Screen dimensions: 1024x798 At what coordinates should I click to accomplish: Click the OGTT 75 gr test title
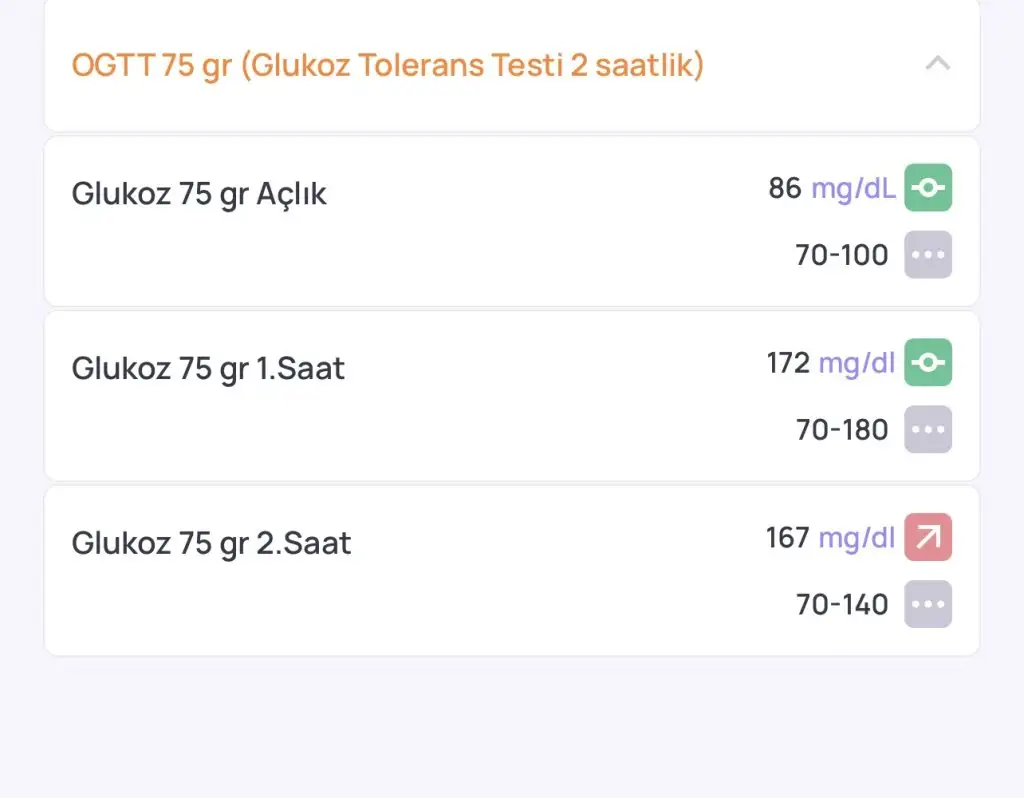pyautogui.click(x=388, y=66)
